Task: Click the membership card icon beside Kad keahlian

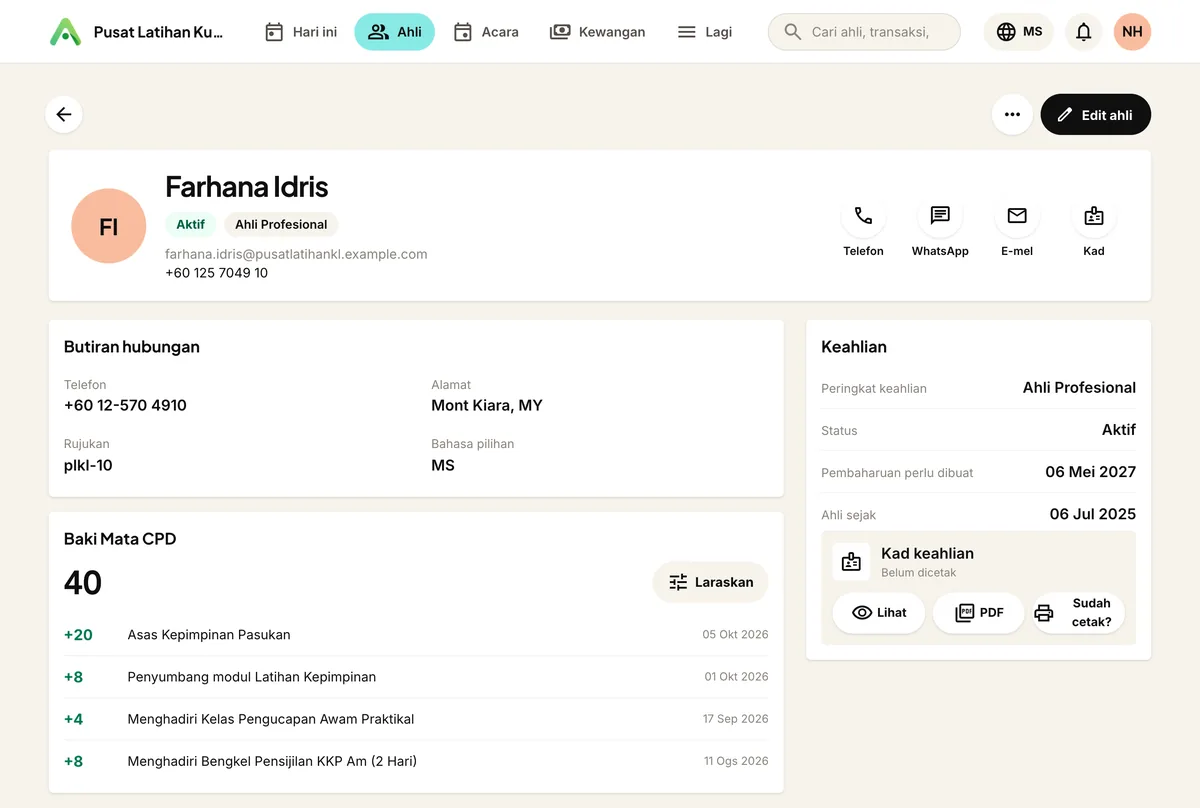Action: tap(851, 562)
